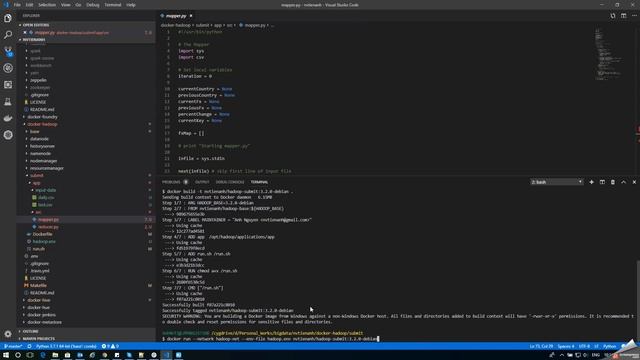
Task: Open the Explorer view in activity bar
Action: pyautogui.click(x=8, y=18)
